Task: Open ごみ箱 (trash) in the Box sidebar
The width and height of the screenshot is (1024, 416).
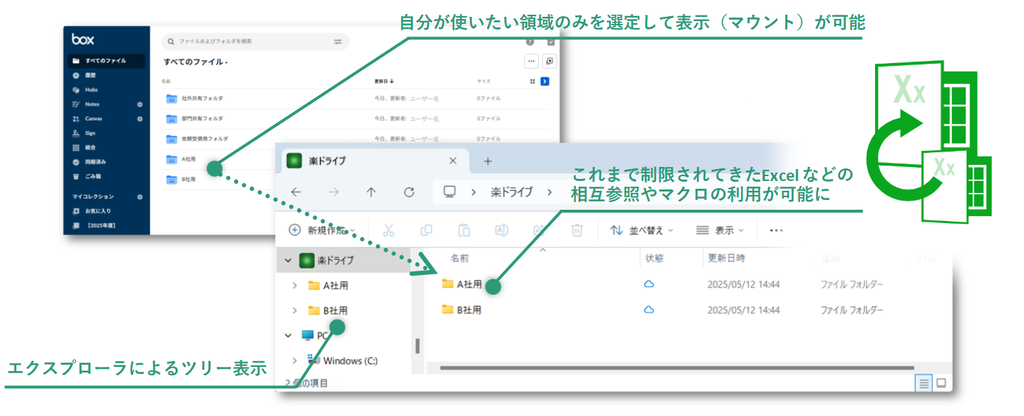Action: [x=92, y=176]
